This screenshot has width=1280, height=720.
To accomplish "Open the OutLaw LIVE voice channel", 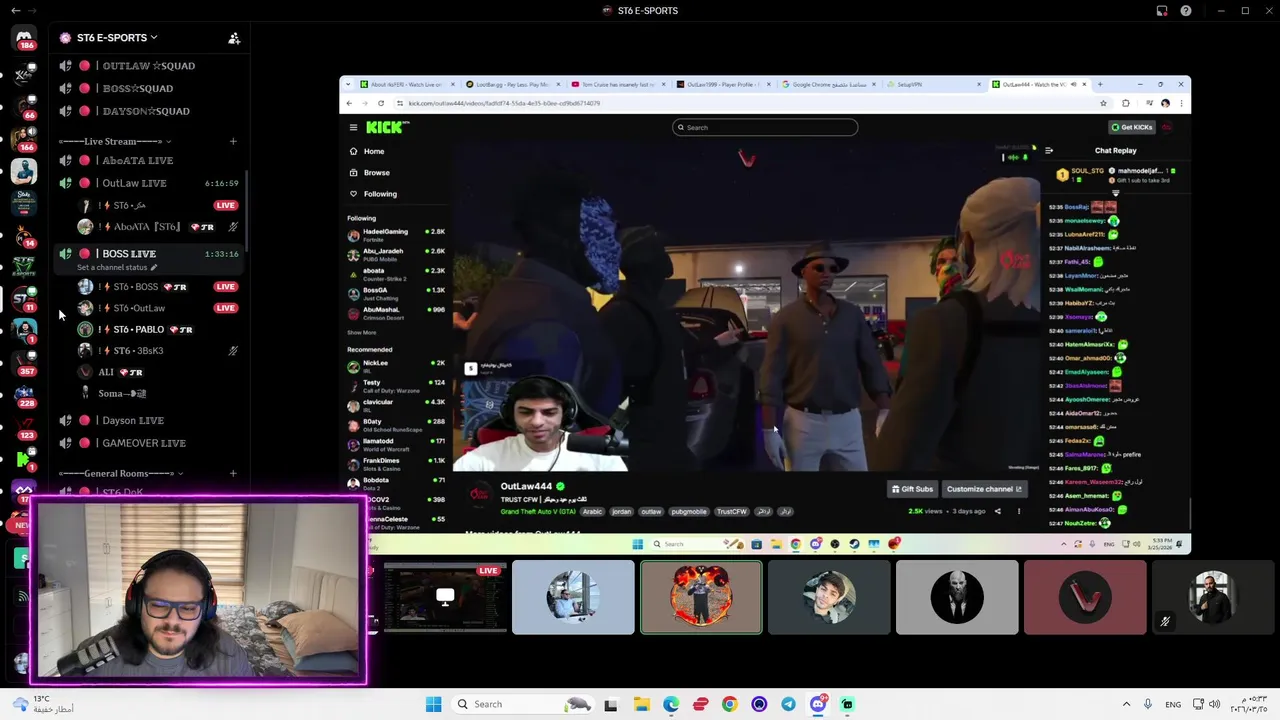I will pos(150,183).
